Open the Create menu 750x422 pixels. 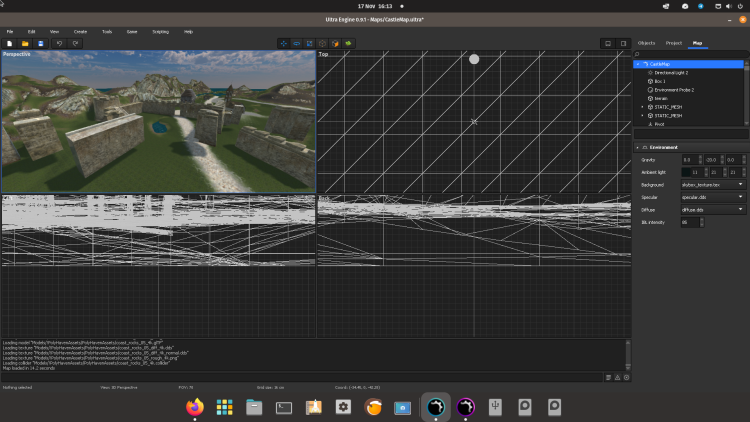[80, 32]
